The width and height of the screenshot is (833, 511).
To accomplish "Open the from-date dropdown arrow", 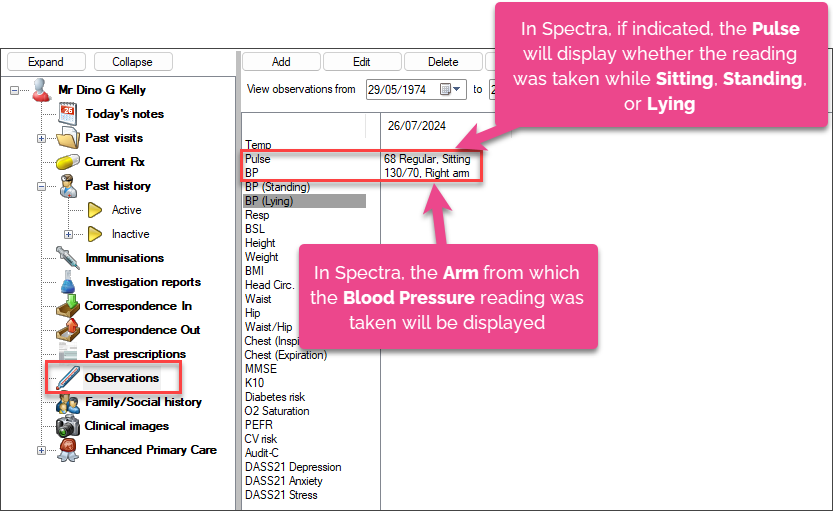I will pos(457,89).
